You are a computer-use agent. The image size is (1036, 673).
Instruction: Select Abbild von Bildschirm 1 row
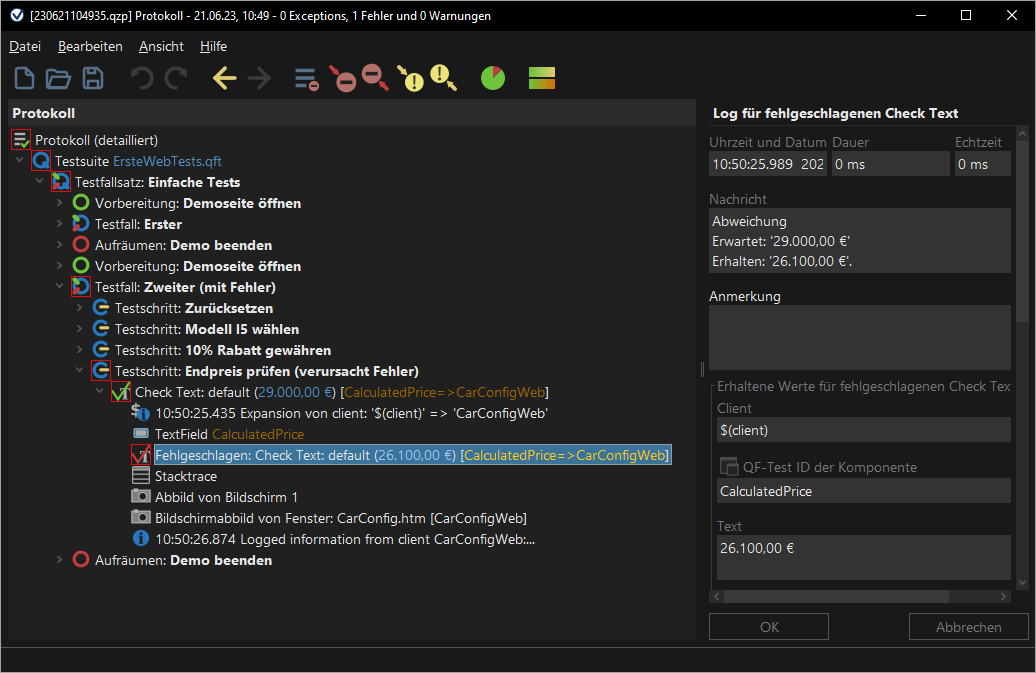pyautogui.click(x=226, y=497)
